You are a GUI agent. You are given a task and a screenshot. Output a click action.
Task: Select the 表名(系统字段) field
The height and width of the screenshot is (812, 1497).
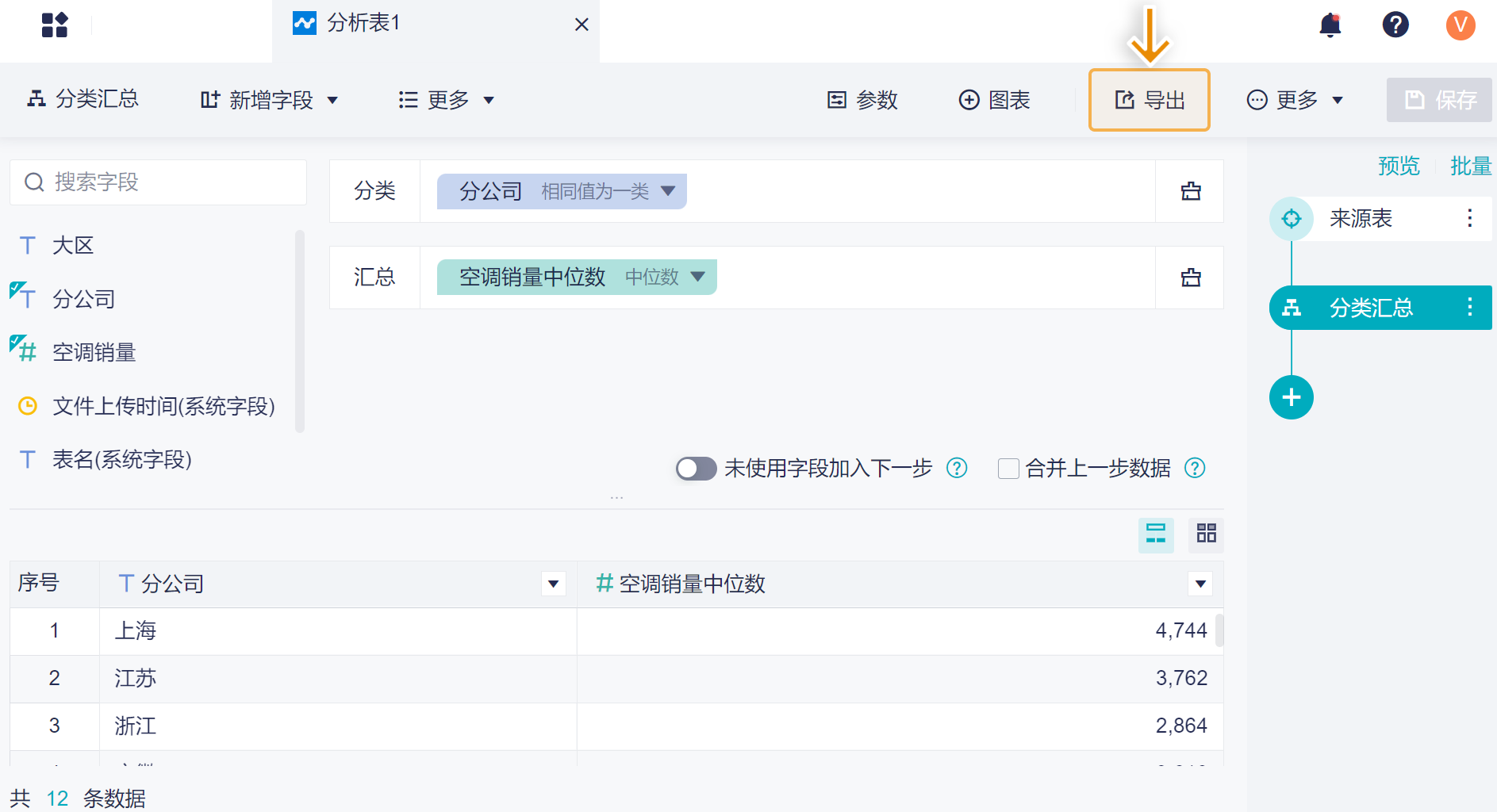tap(121, 459)
